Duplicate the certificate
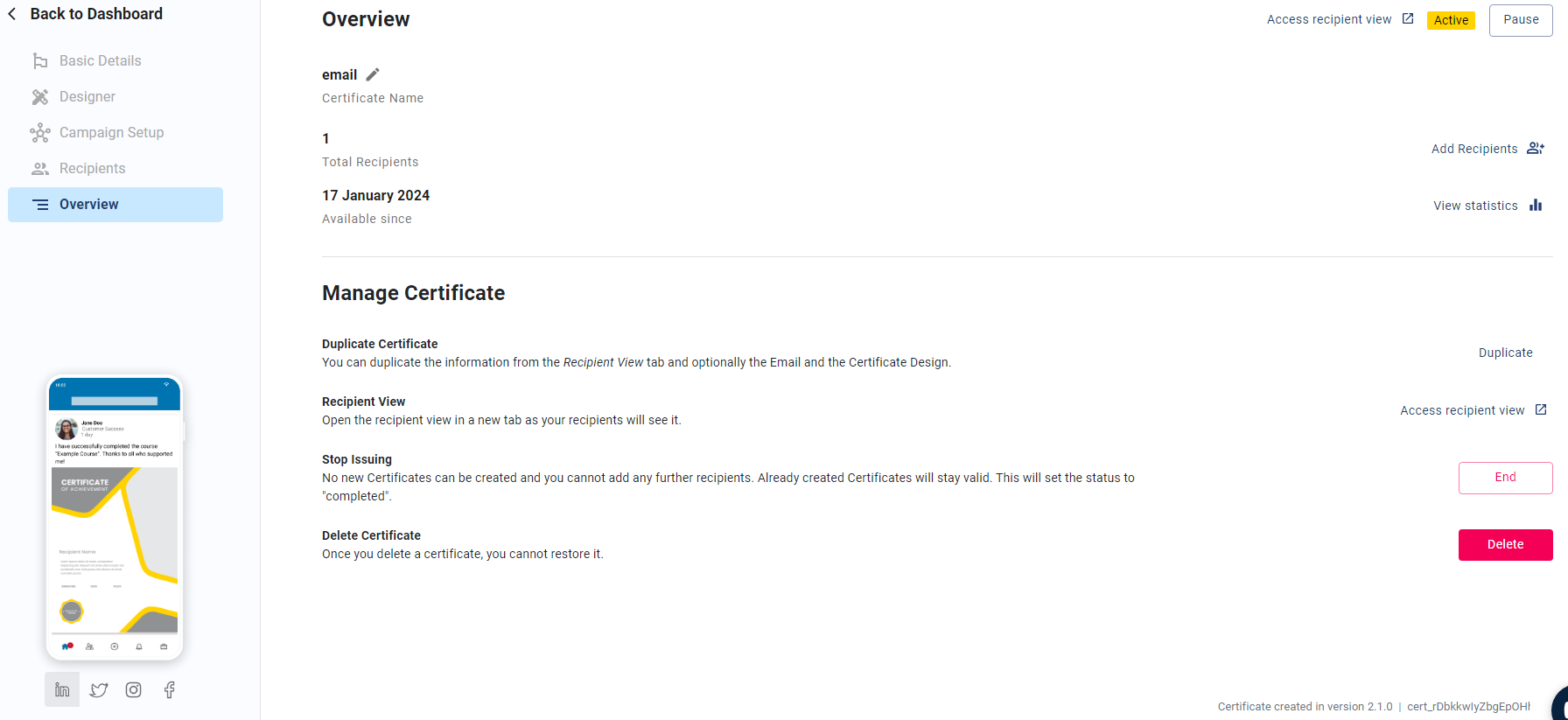This screenshot has height=720, width=1568. (1505, 353)
